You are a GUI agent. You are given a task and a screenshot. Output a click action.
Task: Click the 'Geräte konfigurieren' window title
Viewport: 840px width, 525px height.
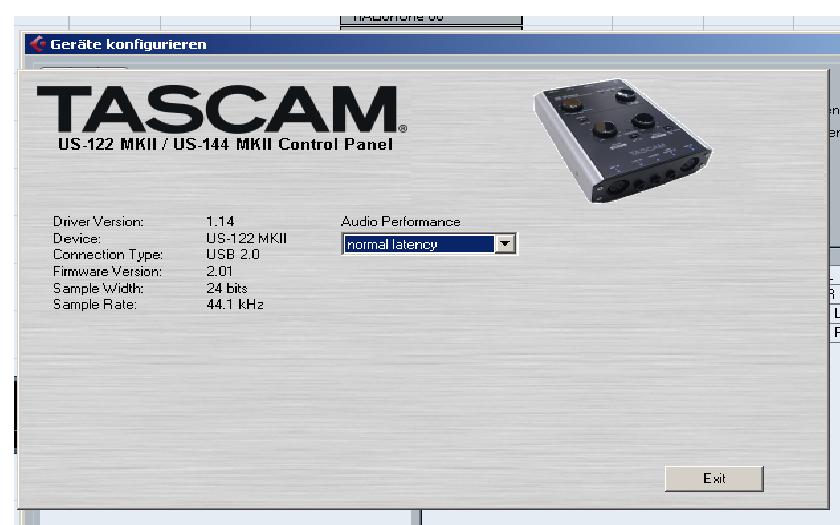coord(128,44)
